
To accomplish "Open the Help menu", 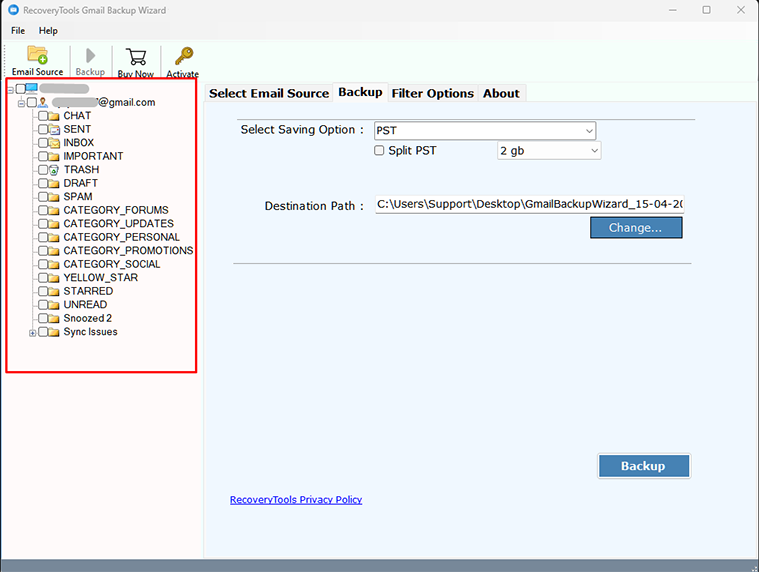I will (48, 30).
